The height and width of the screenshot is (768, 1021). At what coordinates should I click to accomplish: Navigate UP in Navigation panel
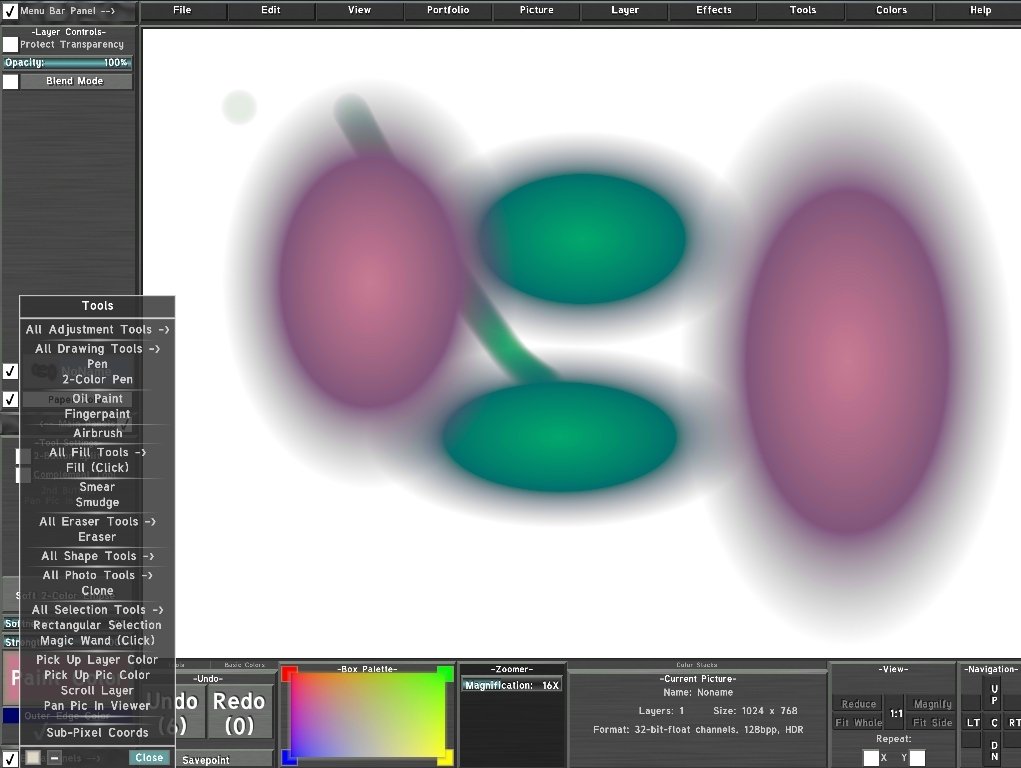coord(994,694)
